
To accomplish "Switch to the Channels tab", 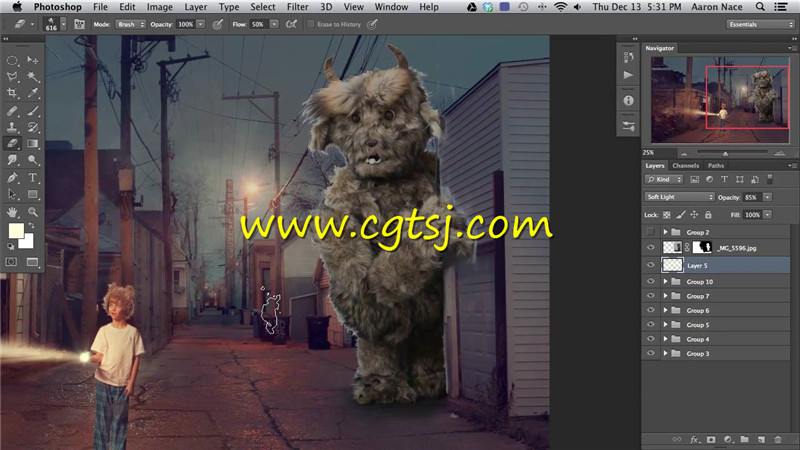I will click(685, 165).
